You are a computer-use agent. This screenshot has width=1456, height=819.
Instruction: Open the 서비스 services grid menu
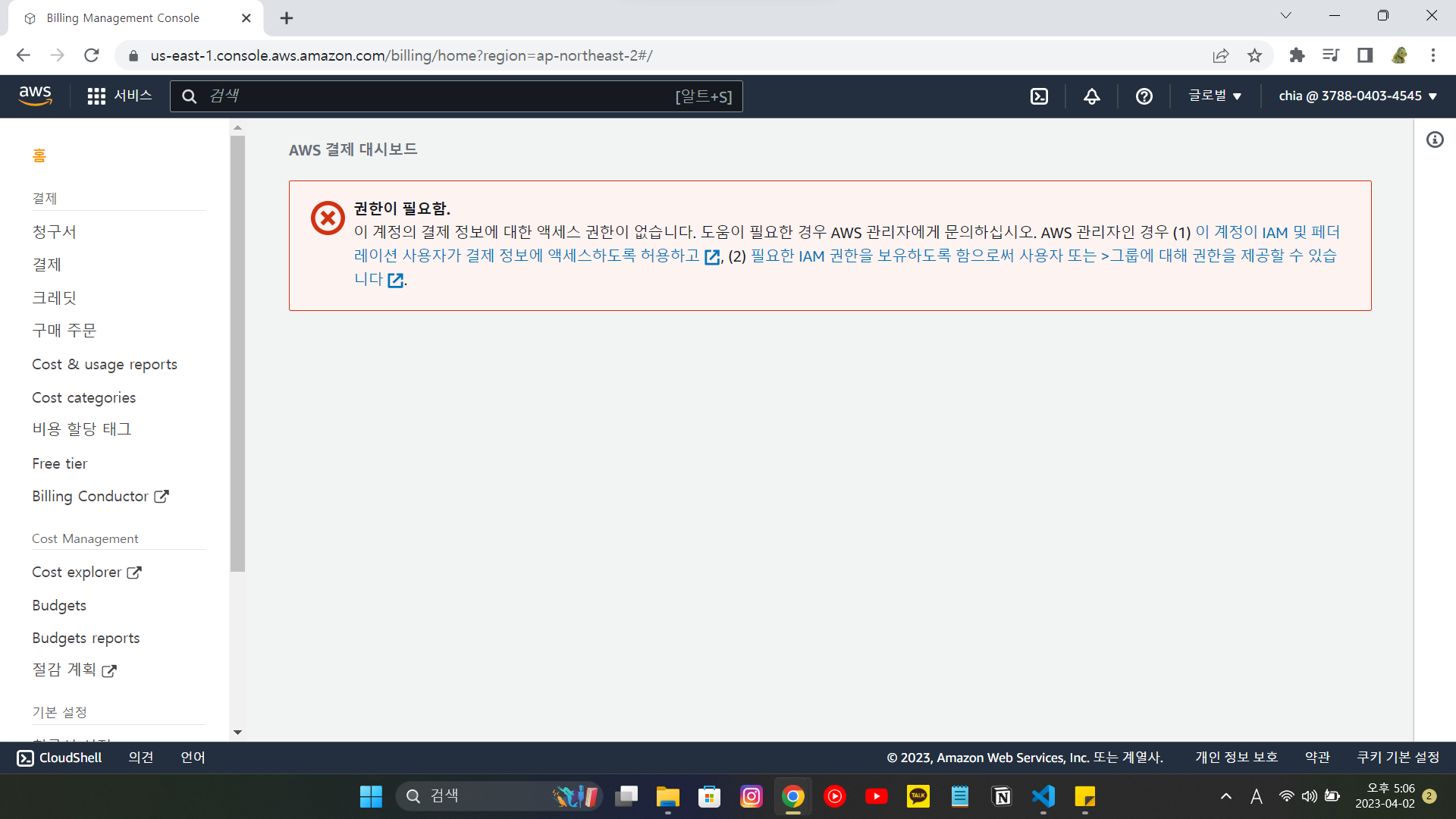(120, 96)
